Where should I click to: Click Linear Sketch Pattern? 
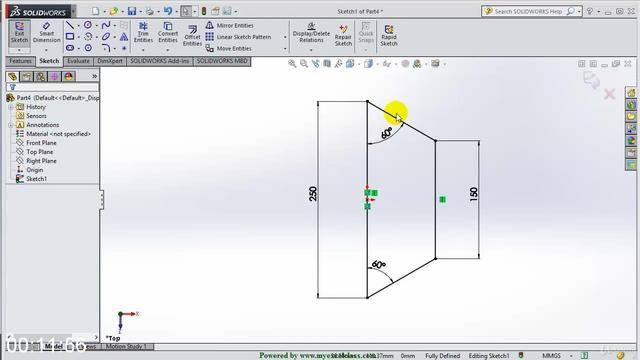coord(238,37)
